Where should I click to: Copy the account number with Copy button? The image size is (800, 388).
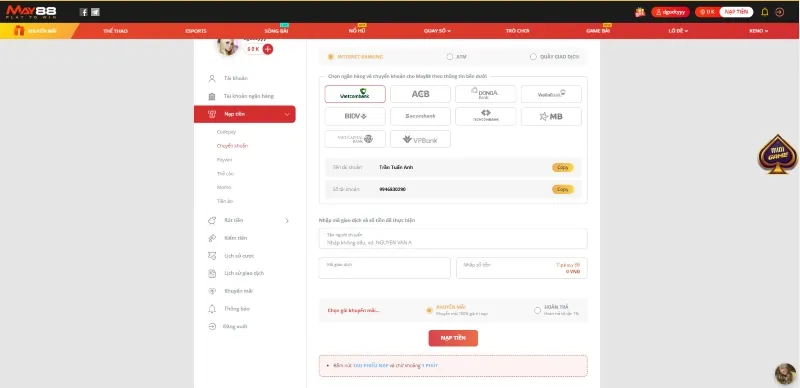(563, 189)
